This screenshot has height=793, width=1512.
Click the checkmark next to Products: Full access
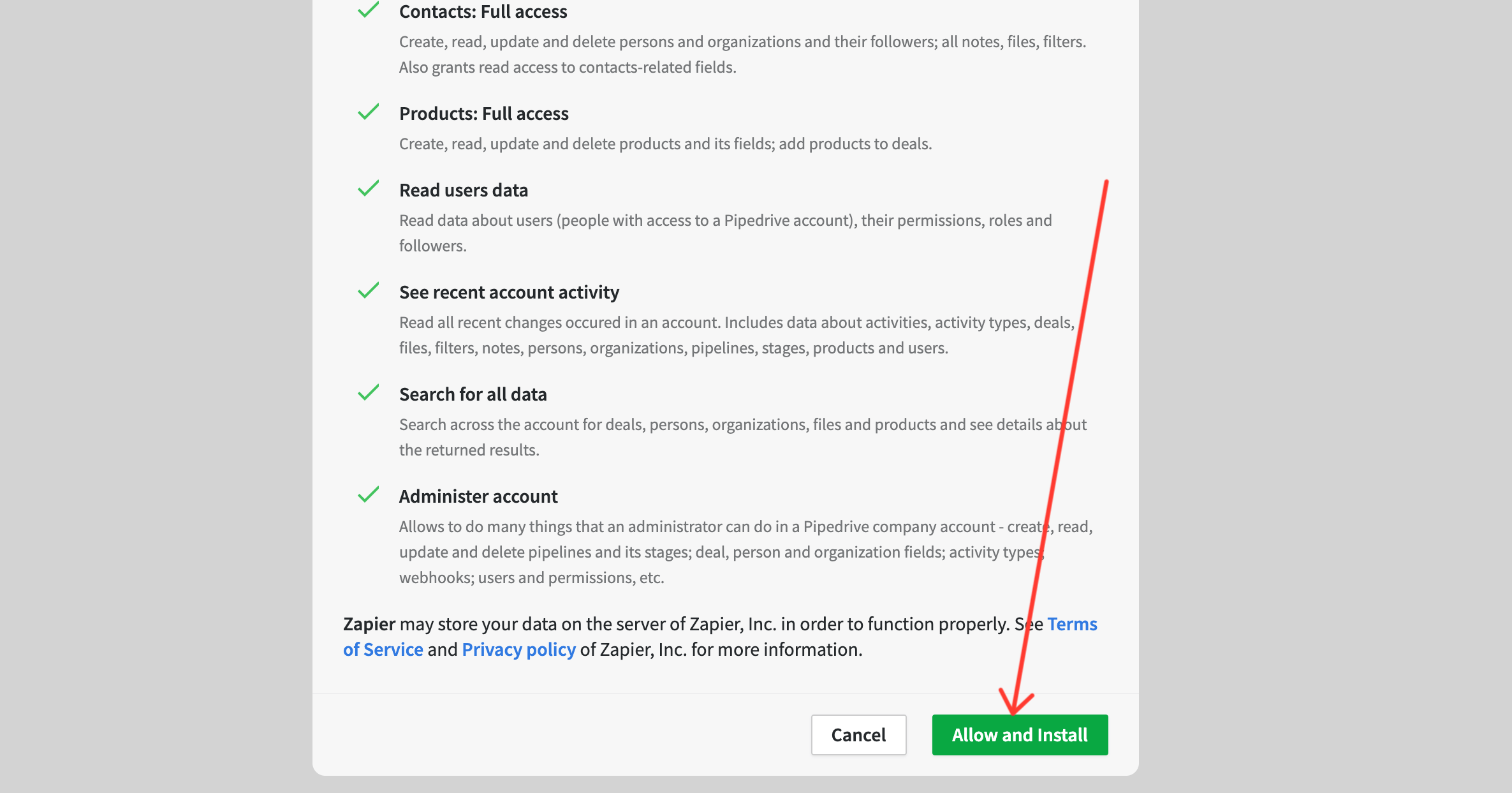[x=369, y=112]
